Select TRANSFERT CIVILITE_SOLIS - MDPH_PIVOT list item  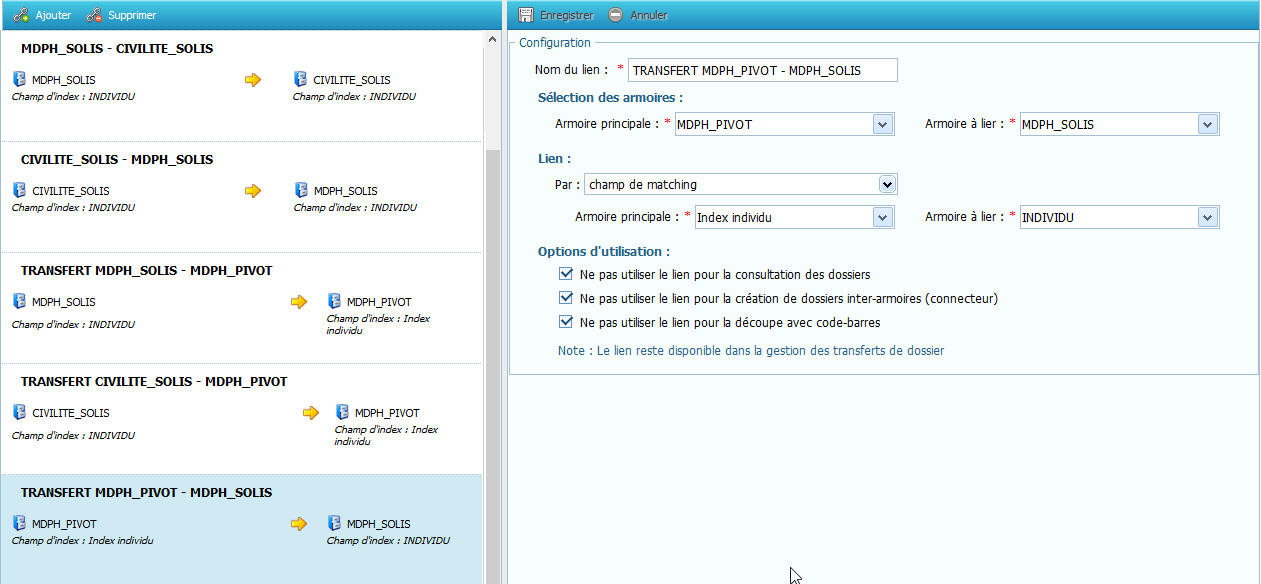click(x=154, y=382)
